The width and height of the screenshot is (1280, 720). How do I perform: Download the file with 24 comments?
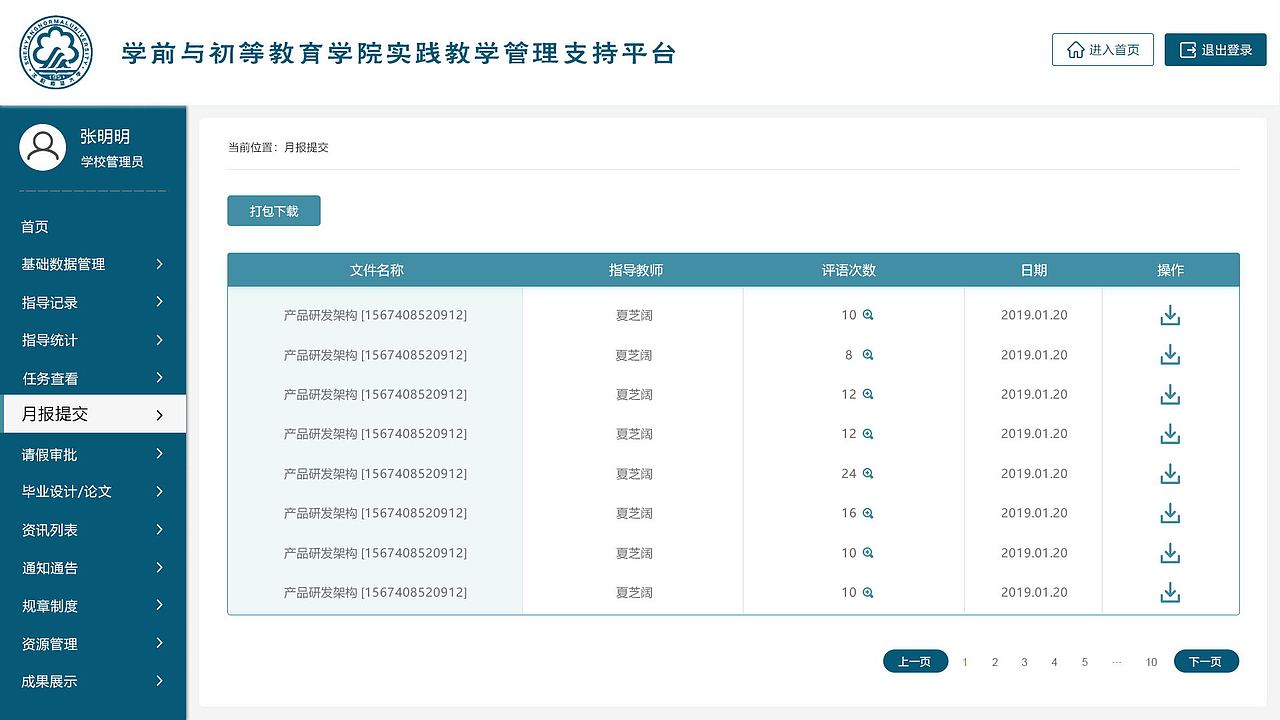pyautogui.click(x=1170, y=474)
